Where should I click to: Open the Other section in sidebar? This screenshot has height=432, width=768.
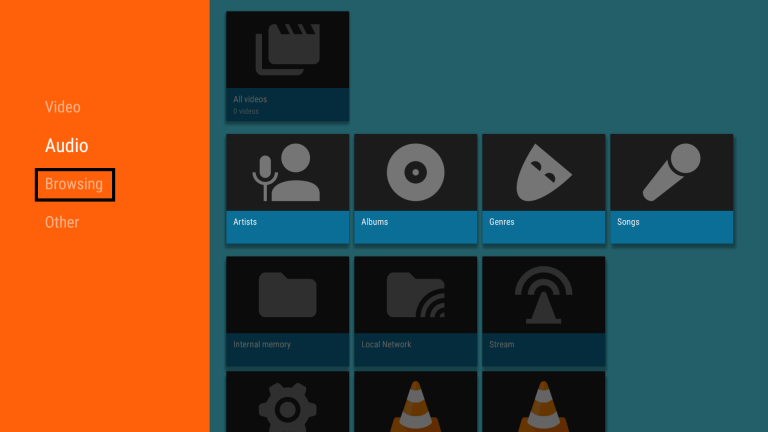pyautogui.click(x=62, y=222)
